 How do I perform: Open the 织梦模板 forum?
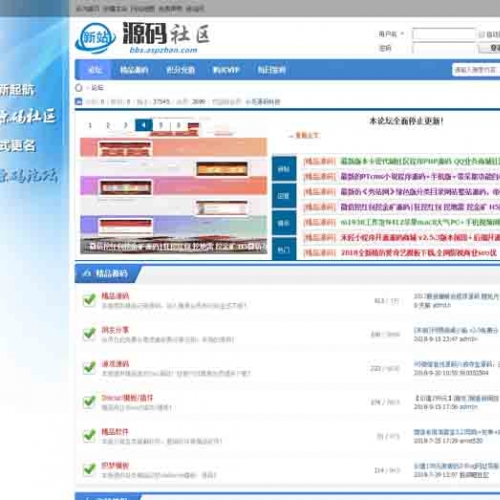click(x=115, y=465)
